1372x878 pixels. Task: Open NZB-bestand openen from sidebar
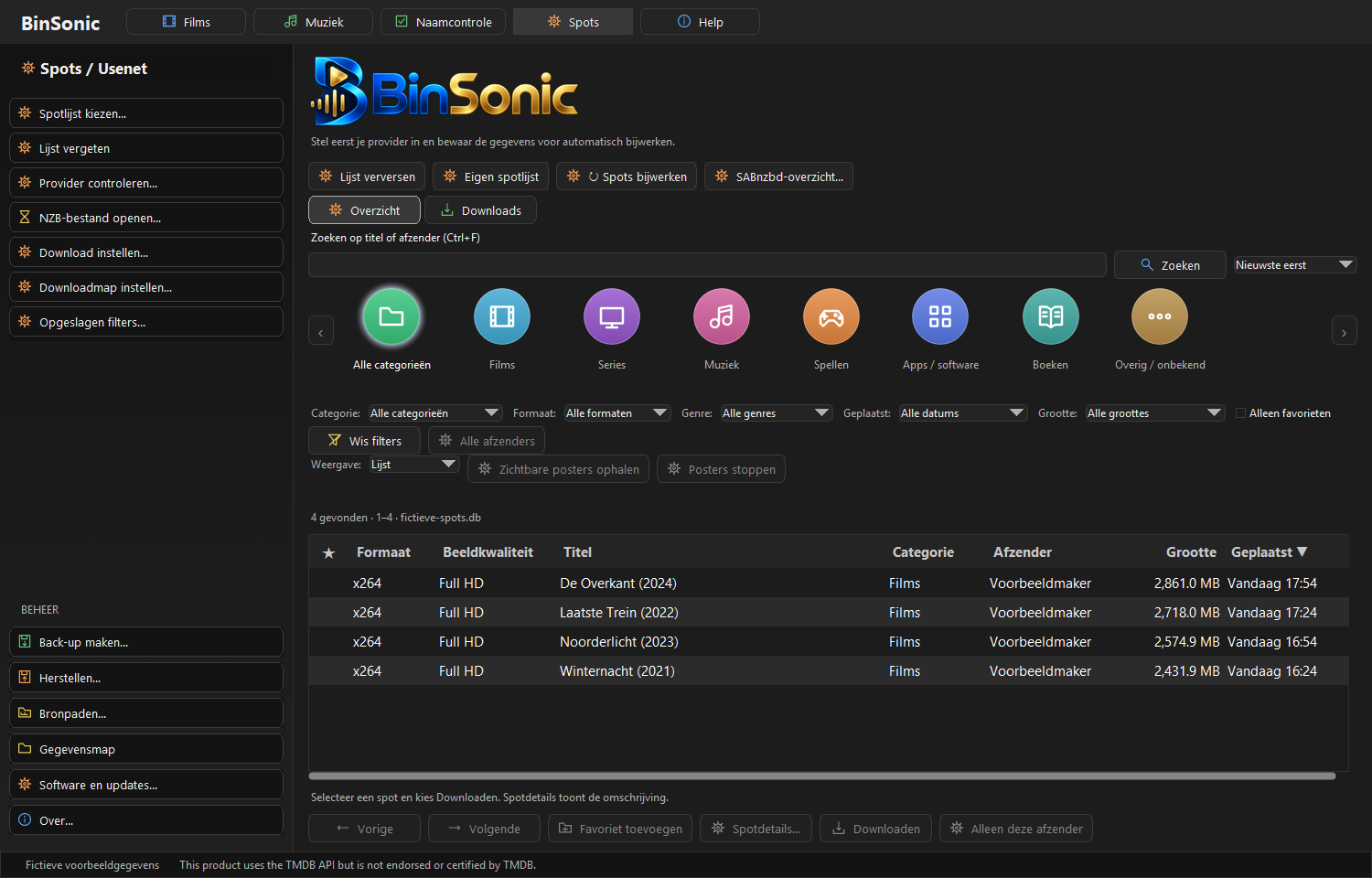146,218
